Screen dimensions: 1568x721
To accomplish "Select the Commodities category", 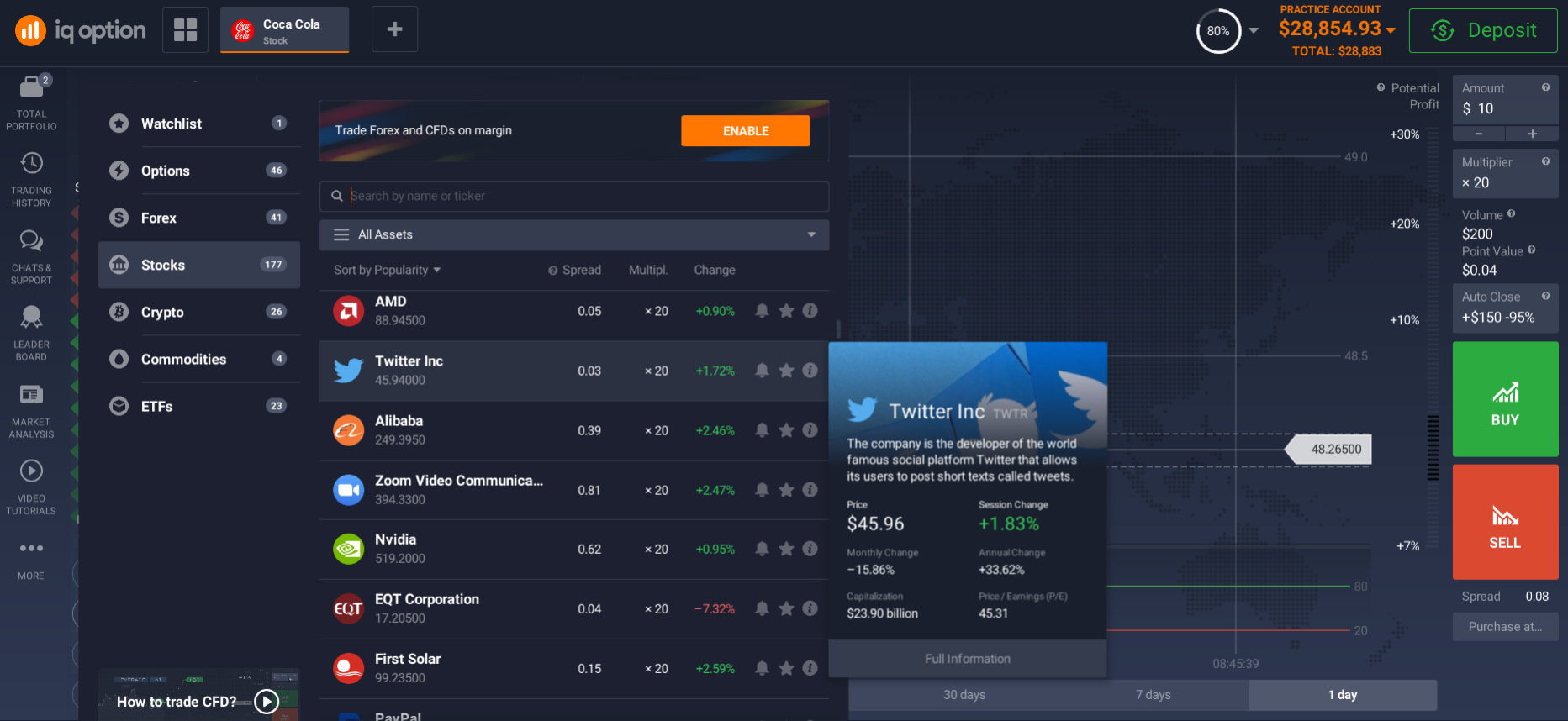I will coord(199,359).
